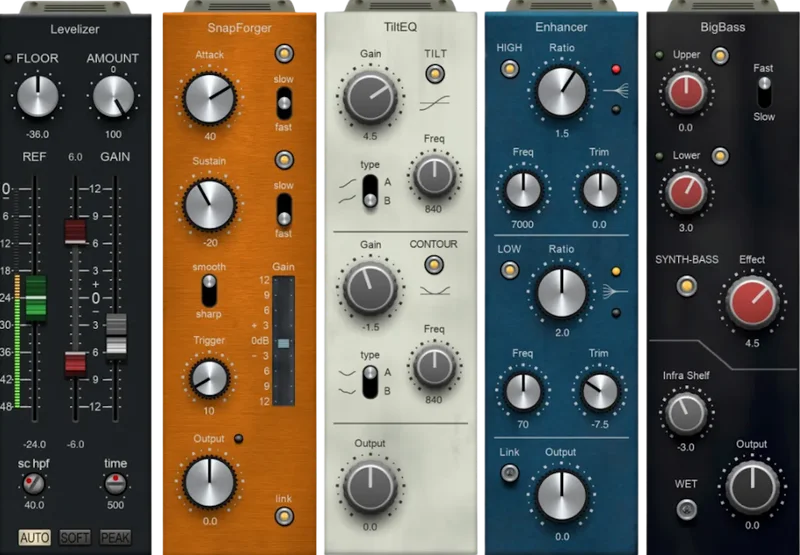Click the upper red range fader handle
Image resolution: width=800 pixels, height=555 pixels.
75,232
